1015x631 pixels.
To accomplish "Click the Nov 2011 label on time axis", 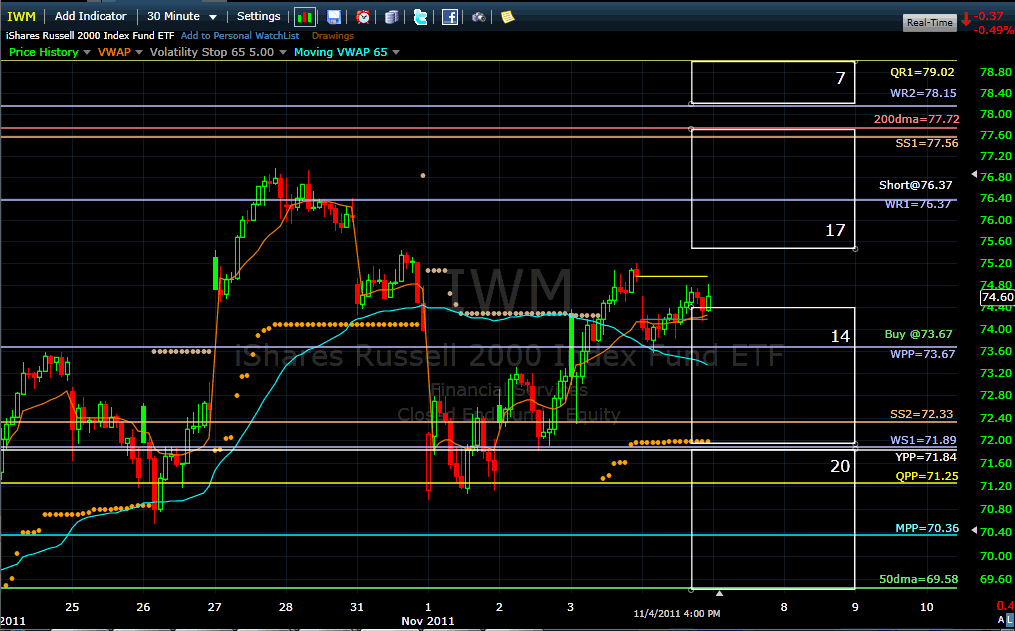I will (x=427, y=621).
